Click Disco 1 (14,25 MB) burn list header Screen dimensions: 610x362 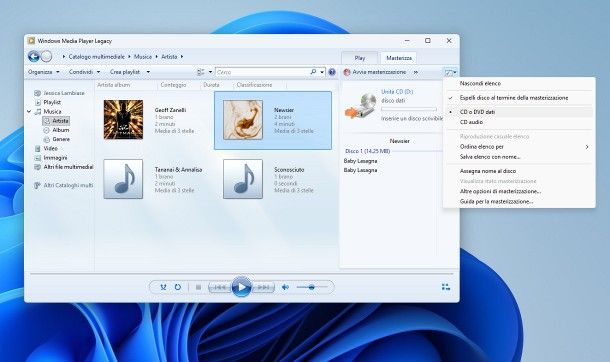(x=367, y=151)
